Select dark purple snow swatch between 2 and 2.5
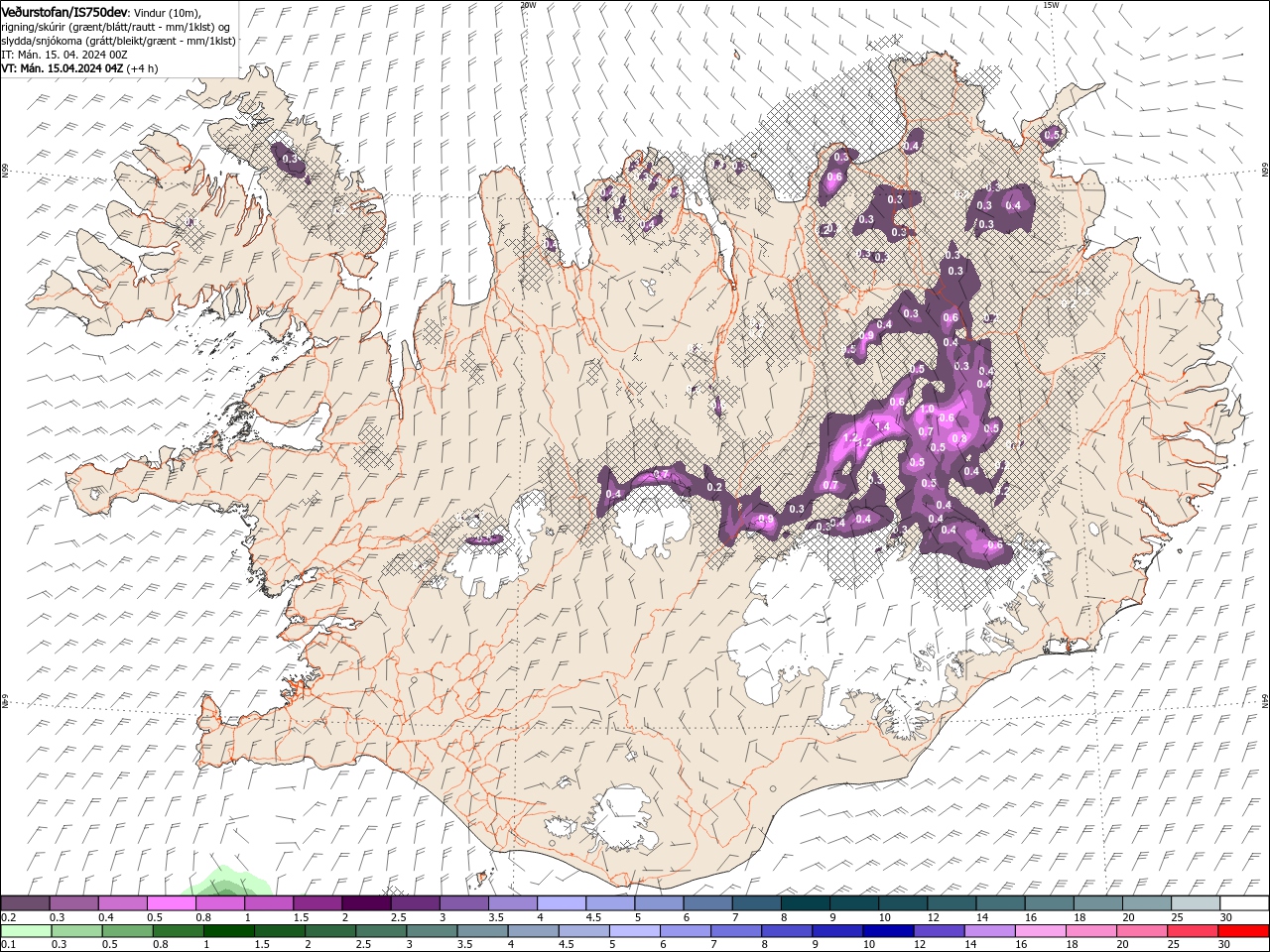 click(366, 902)
